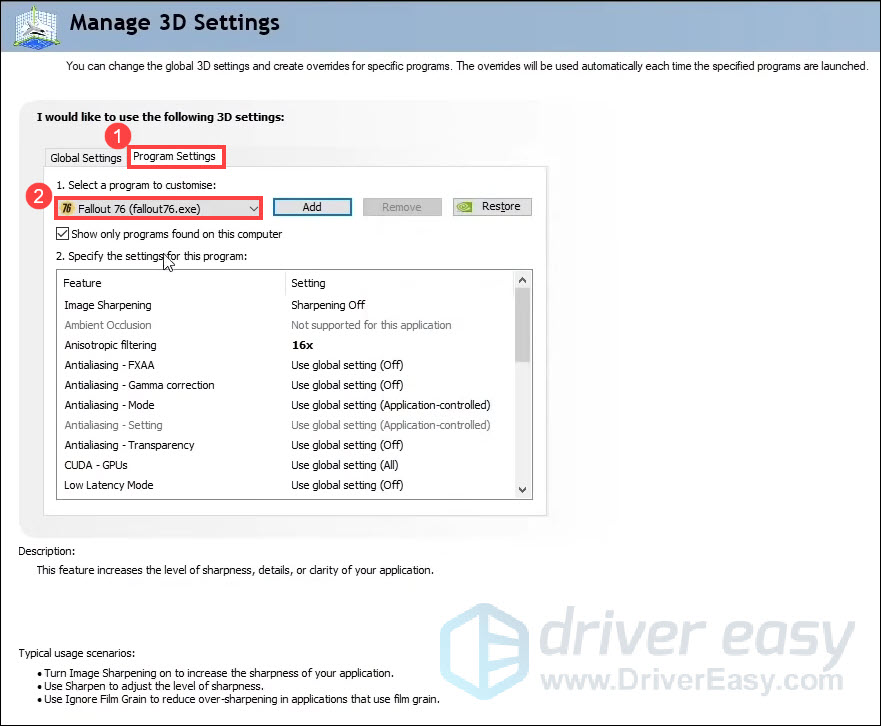Switch to the Program Settings tab
The width and height of the screenshot is (881, 726).
tap(176, 156)
